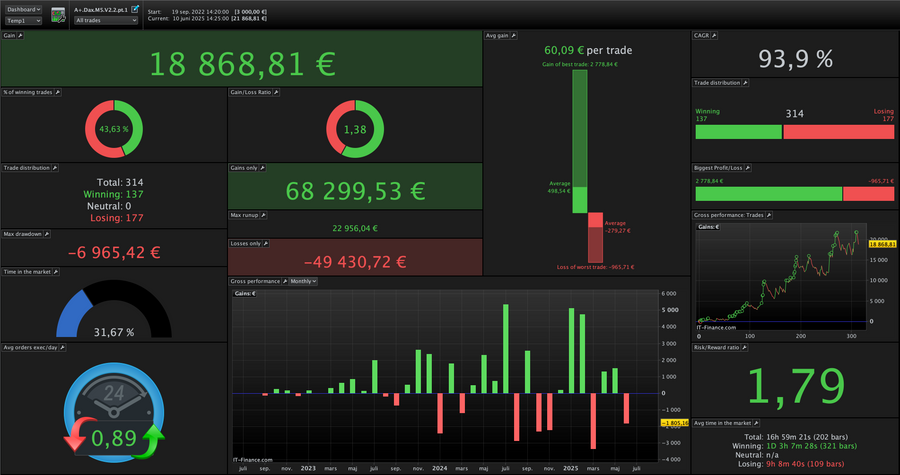This screenshot has height=475, width=900.
Task: Click the yellow −1 805,16 label on monthly chart
Action: pos(674,423)
